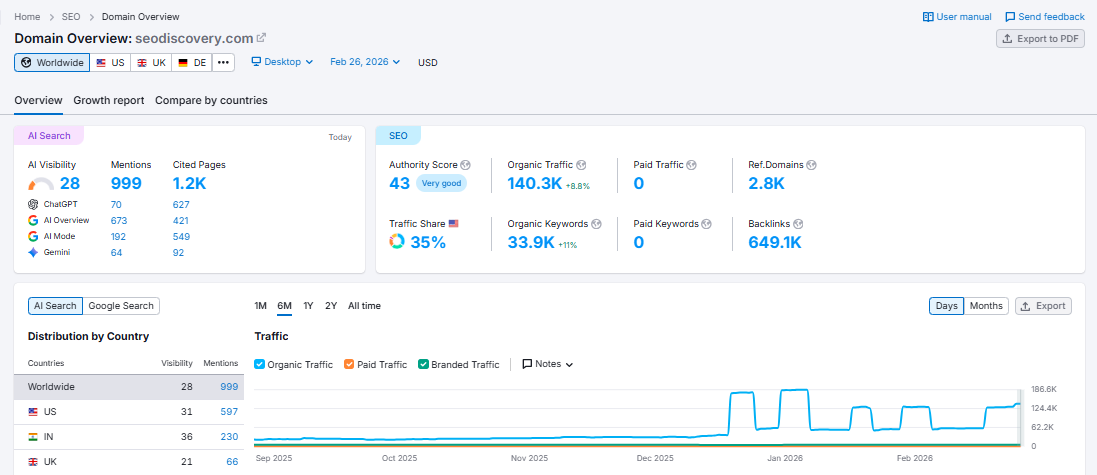Viewport: 1097px width, 475px height.
Task: Uncheck the Organic Traffic checkbox
Action: pyautogui.click(x=260, y=364)
